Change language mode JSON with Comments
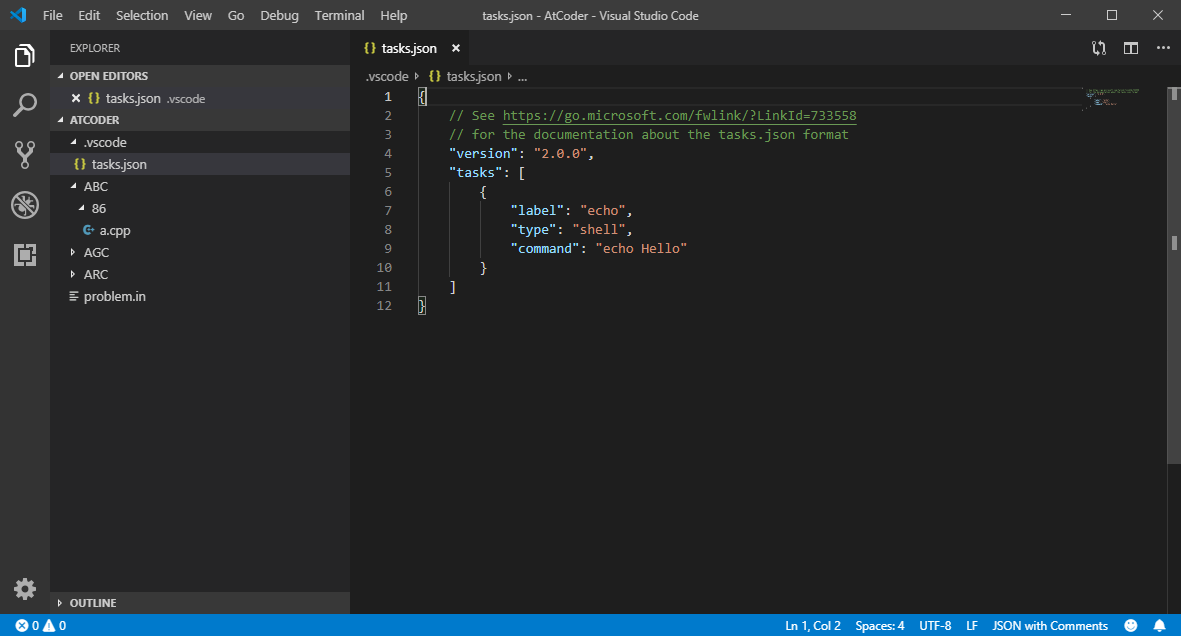The height and width of the screenshot is (636, 1181). pyautogui.click(x=1050, y=626)
